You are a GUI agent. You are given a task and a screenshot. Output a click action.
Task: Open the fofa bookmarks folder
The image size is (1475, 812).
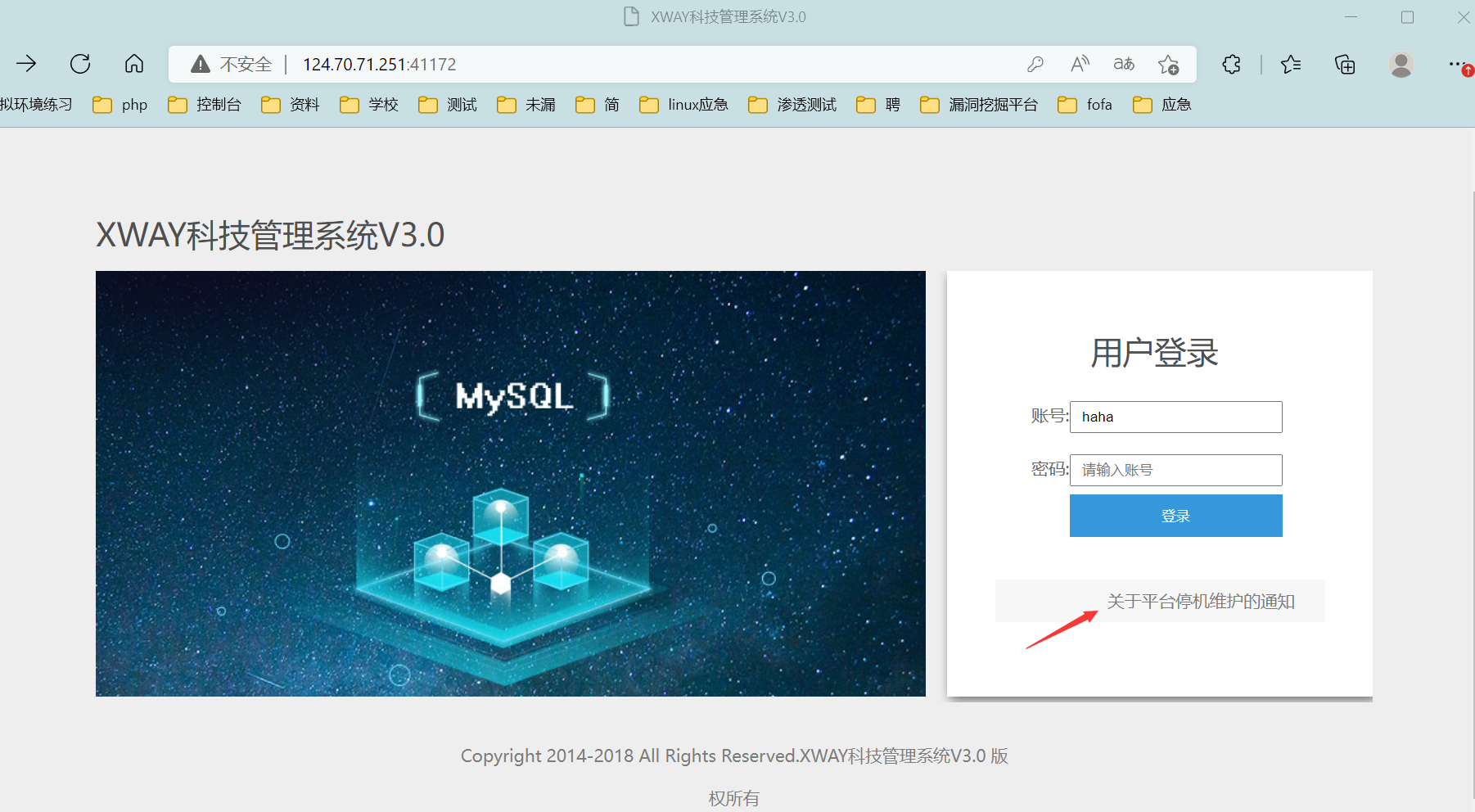(1085, 105)
